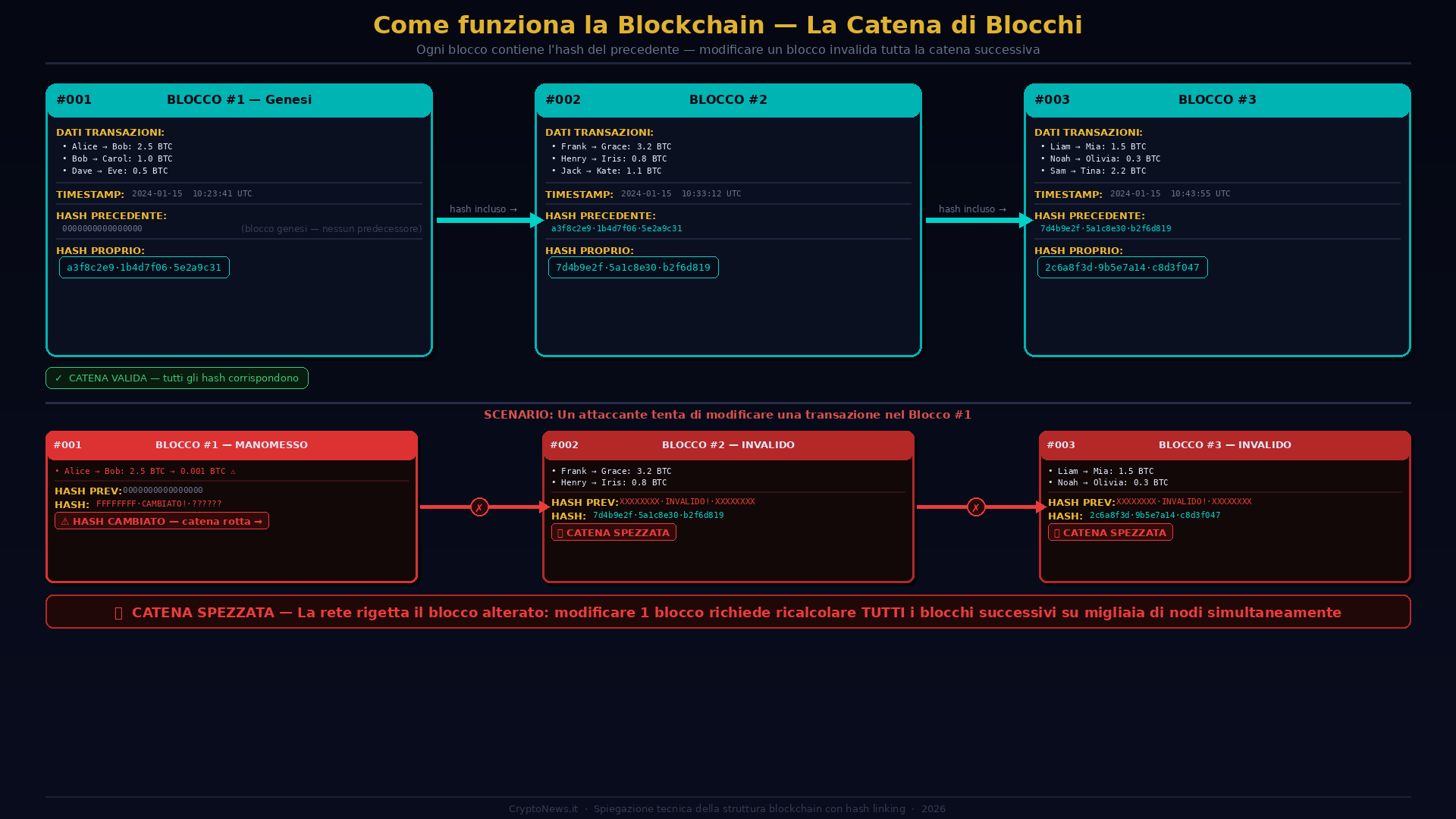1456x819 pixels.
Task: Select the 'BLOCCO #1 — MANOMESSO' red header
Action: (232, 445)
